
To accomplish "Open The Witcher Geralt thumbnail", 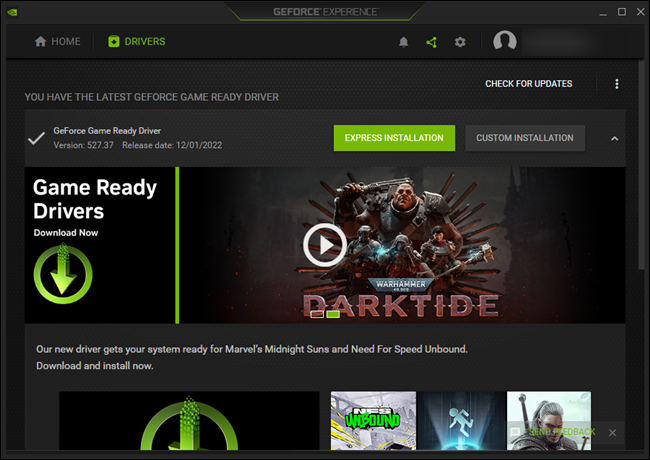I will 549,421.
